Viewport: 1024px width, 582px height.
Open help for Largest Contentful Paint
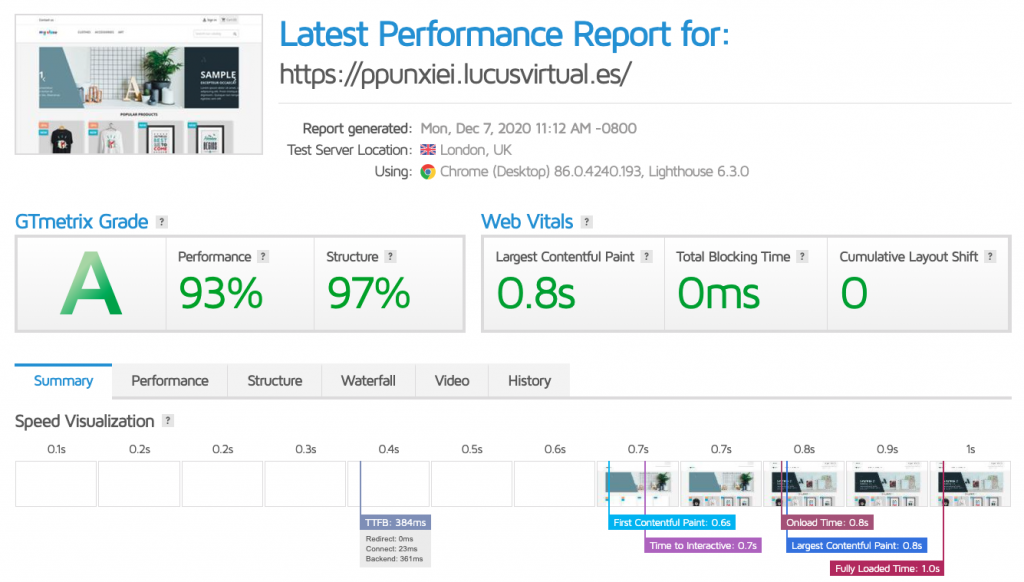point(647,257)
